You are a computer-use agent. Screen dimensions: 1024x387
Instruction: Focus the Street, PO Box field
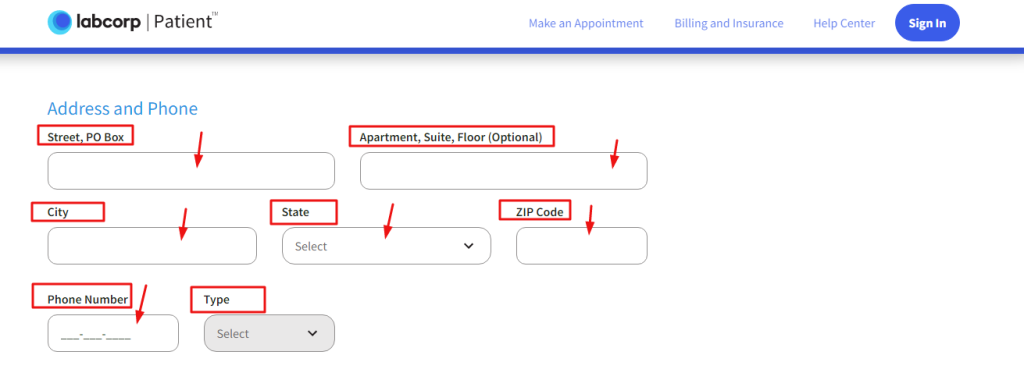click(191, 171)
